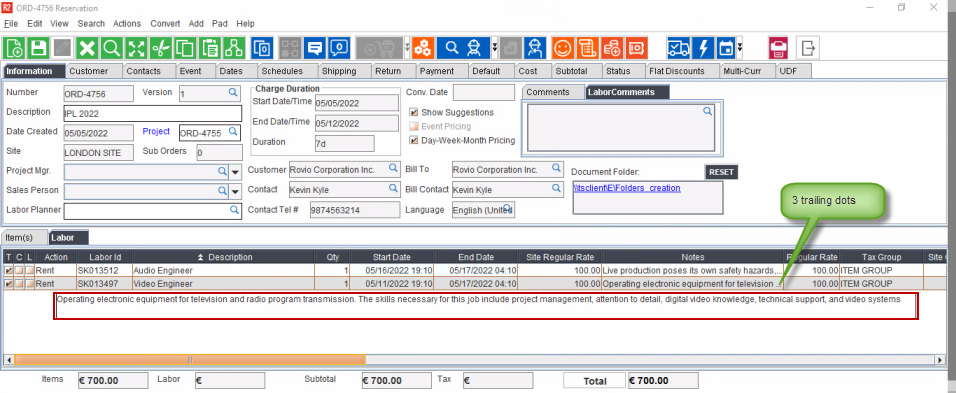Click the orange gears icon in toolbar
The image size is (956, 393).
point(423,48)
